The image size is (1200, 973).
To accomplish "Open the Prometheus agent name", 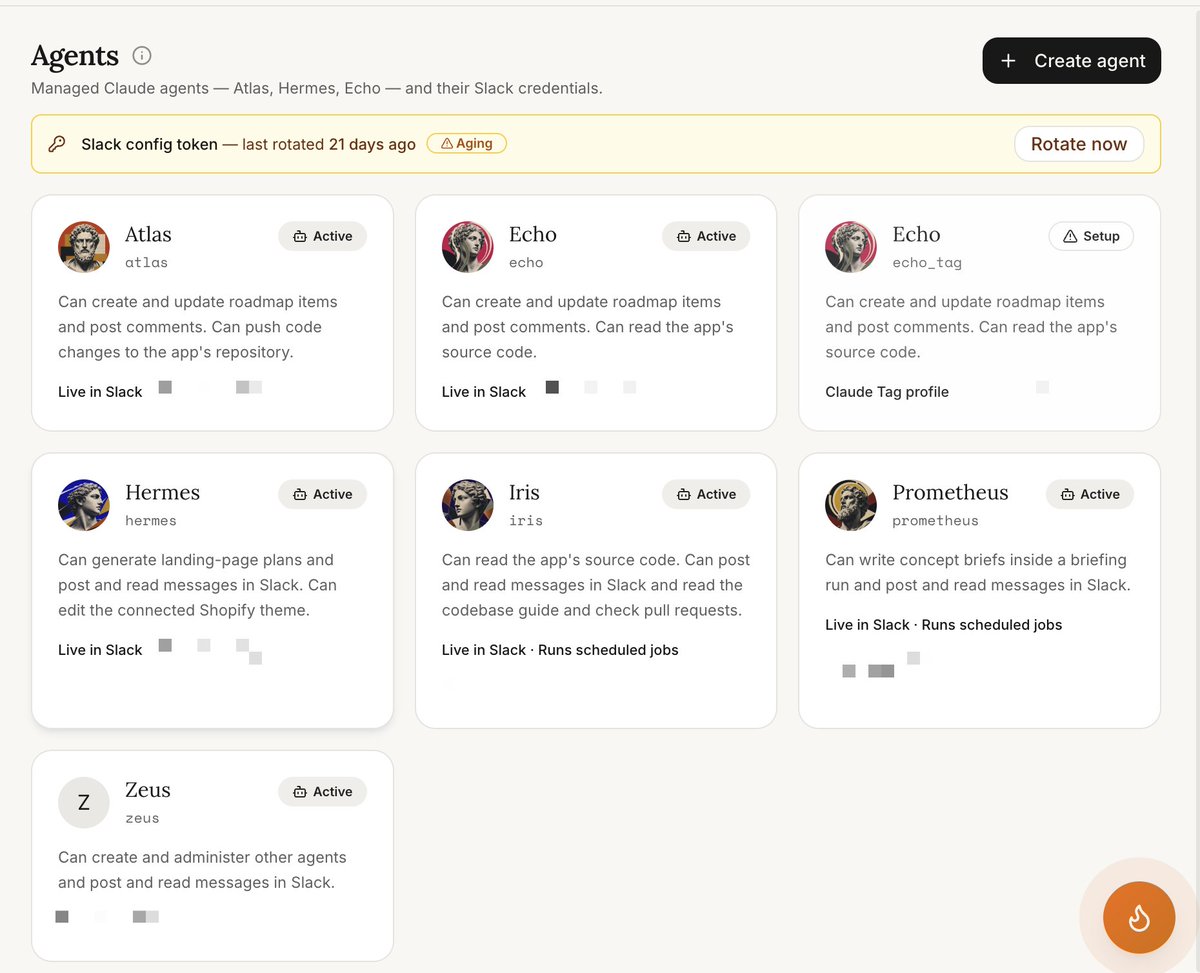I will (950, 492).
